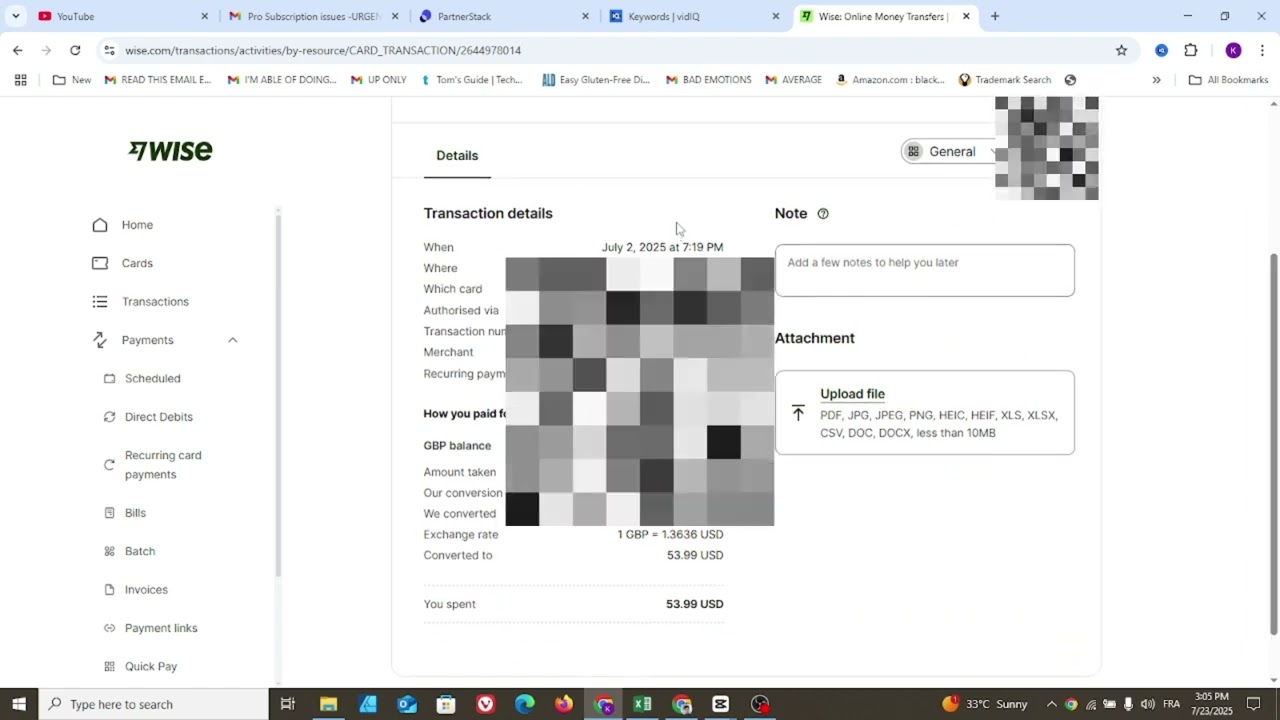Screen dimensions: 1280x720
Task: Collapse the Payments submenu chevron
Action: coord(232,340)
